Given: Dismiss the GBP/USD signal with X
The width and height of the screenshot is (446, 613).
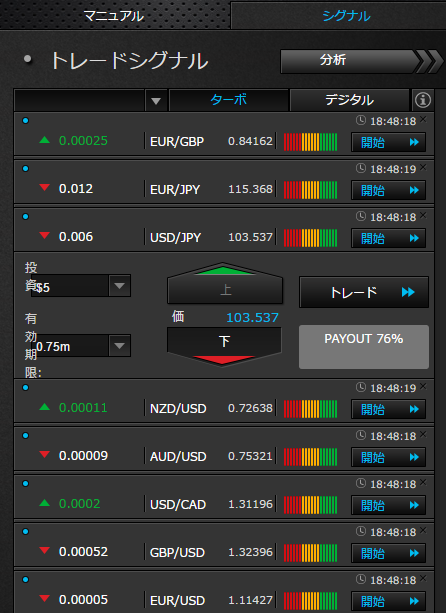Looking at the screenshot, I should pos(423,531).
